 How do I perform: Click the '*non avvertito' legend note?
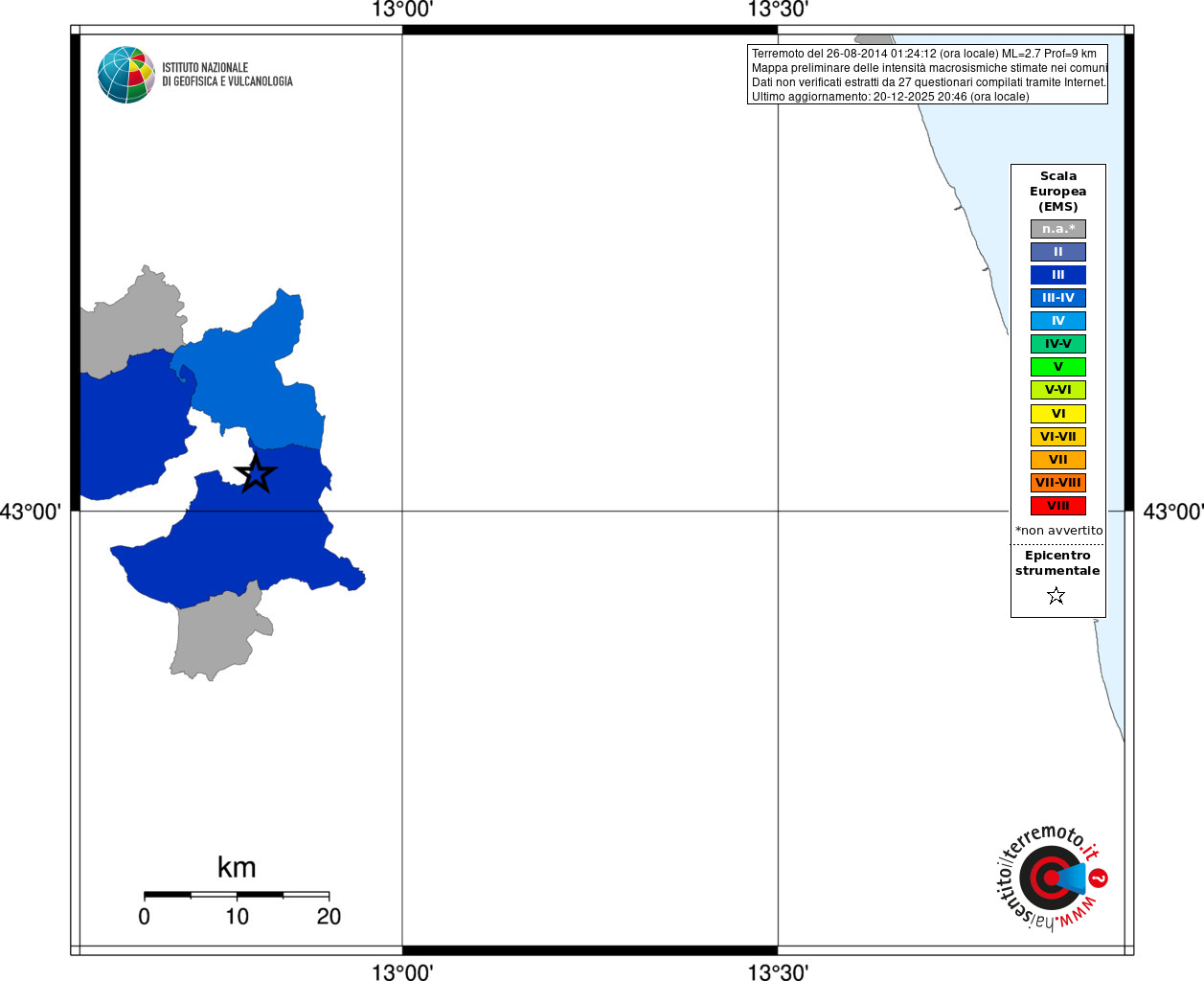coord(1059,531)
